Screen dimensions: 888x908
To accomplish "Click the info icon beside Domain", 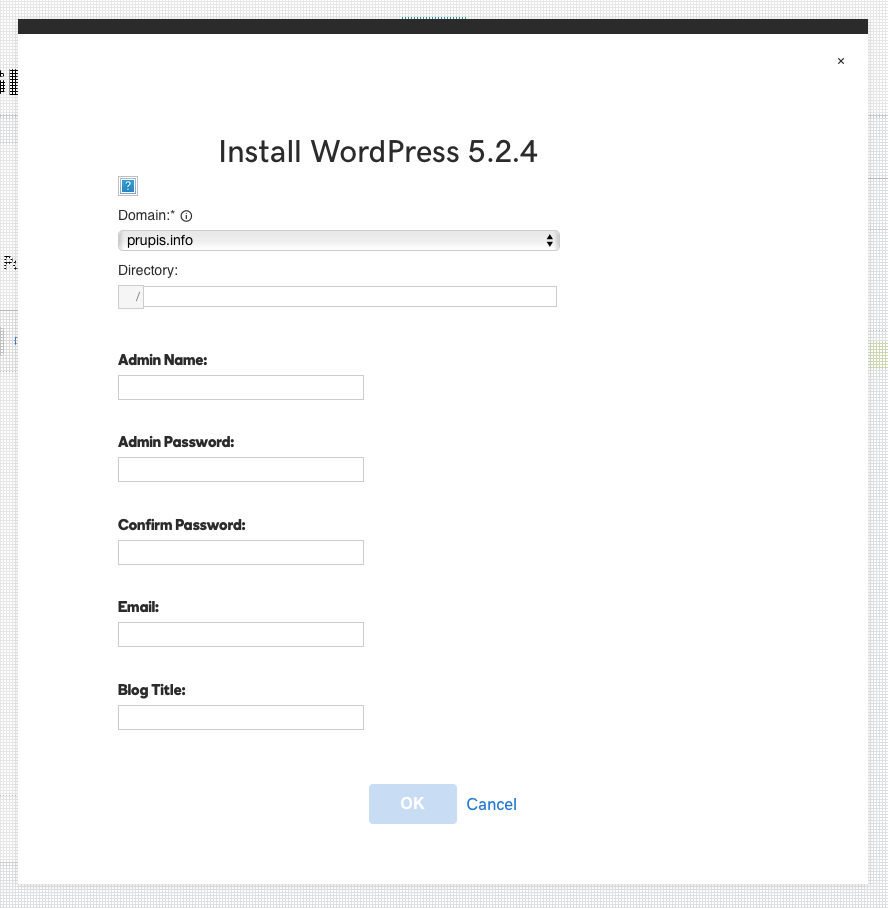I will click(186, 215).
